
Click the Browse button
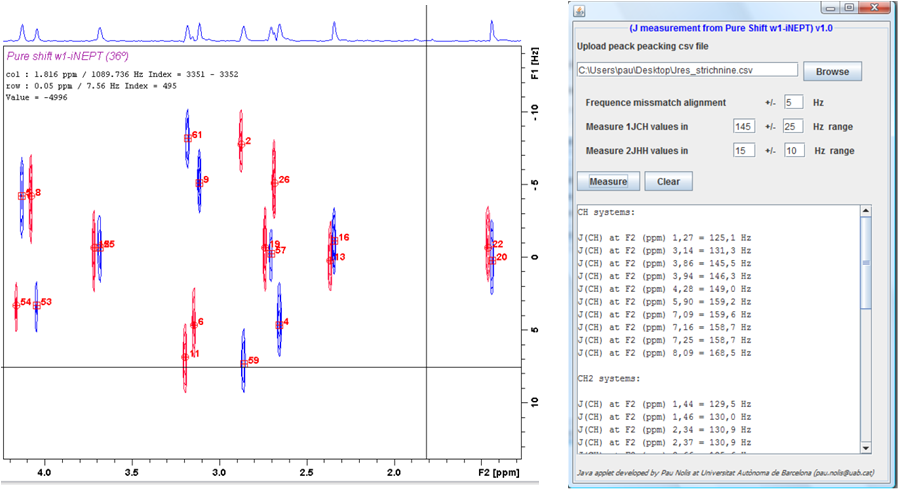(832, 71)
